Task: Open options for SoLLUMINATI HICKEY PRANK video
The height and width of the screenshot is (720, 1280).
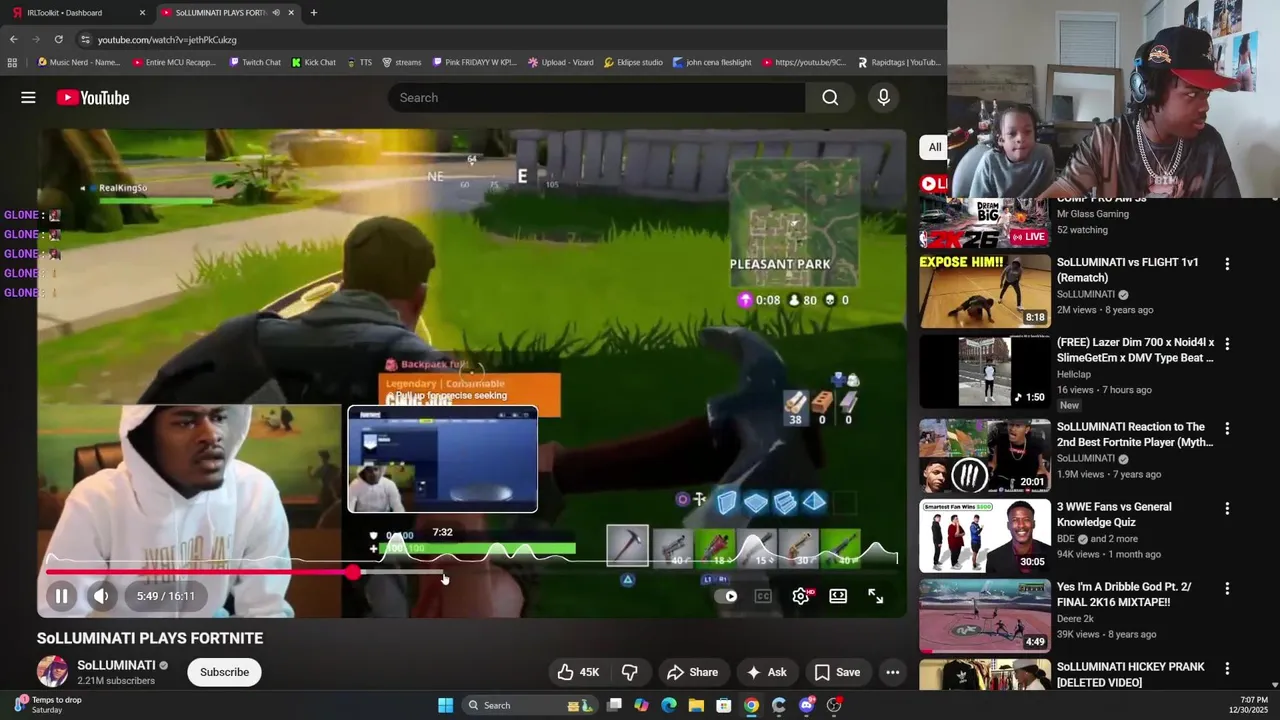Action: point(1227,668)
